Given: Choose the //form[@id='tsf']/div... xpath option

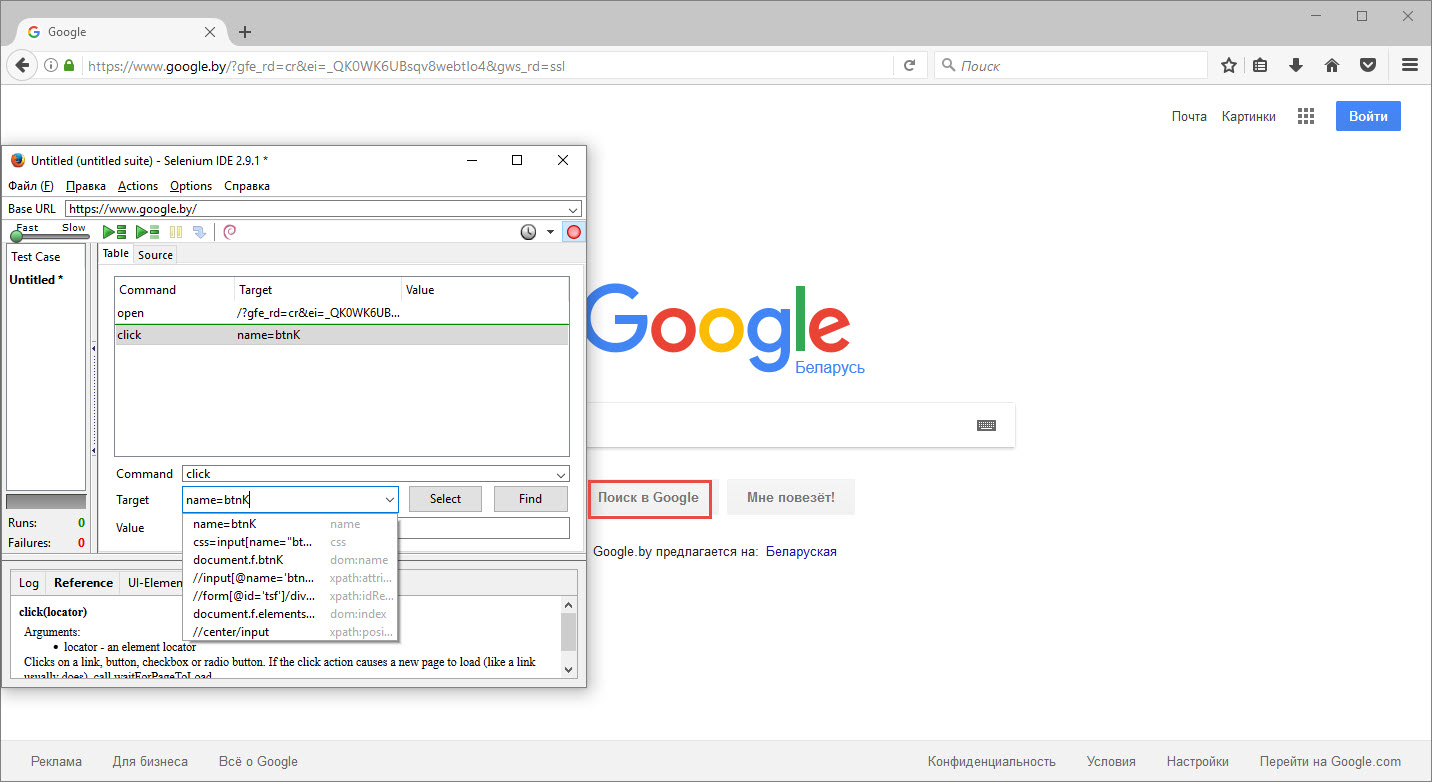Looking at the screenshot, I should (290, 596).
